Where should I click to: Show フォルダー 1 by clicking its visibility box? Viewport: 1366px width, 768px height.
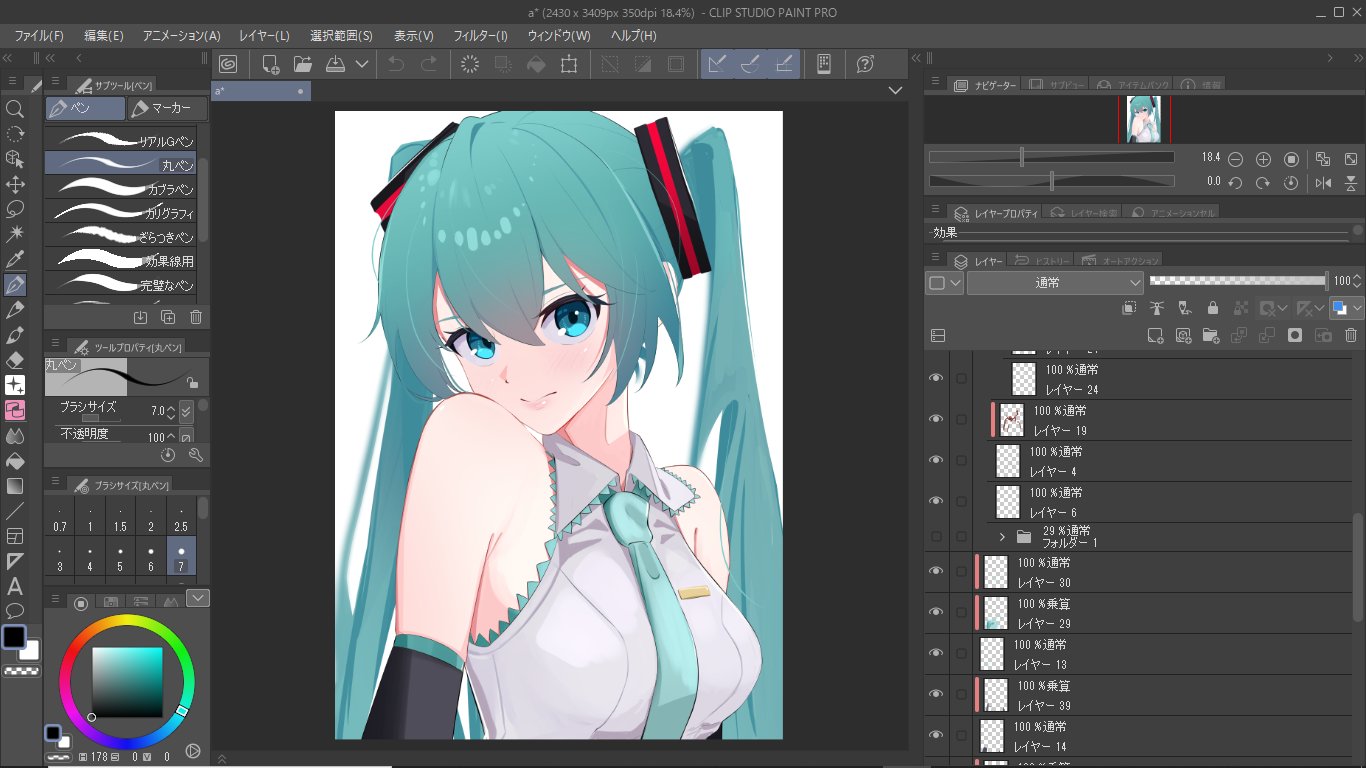[x=936, y=537]
